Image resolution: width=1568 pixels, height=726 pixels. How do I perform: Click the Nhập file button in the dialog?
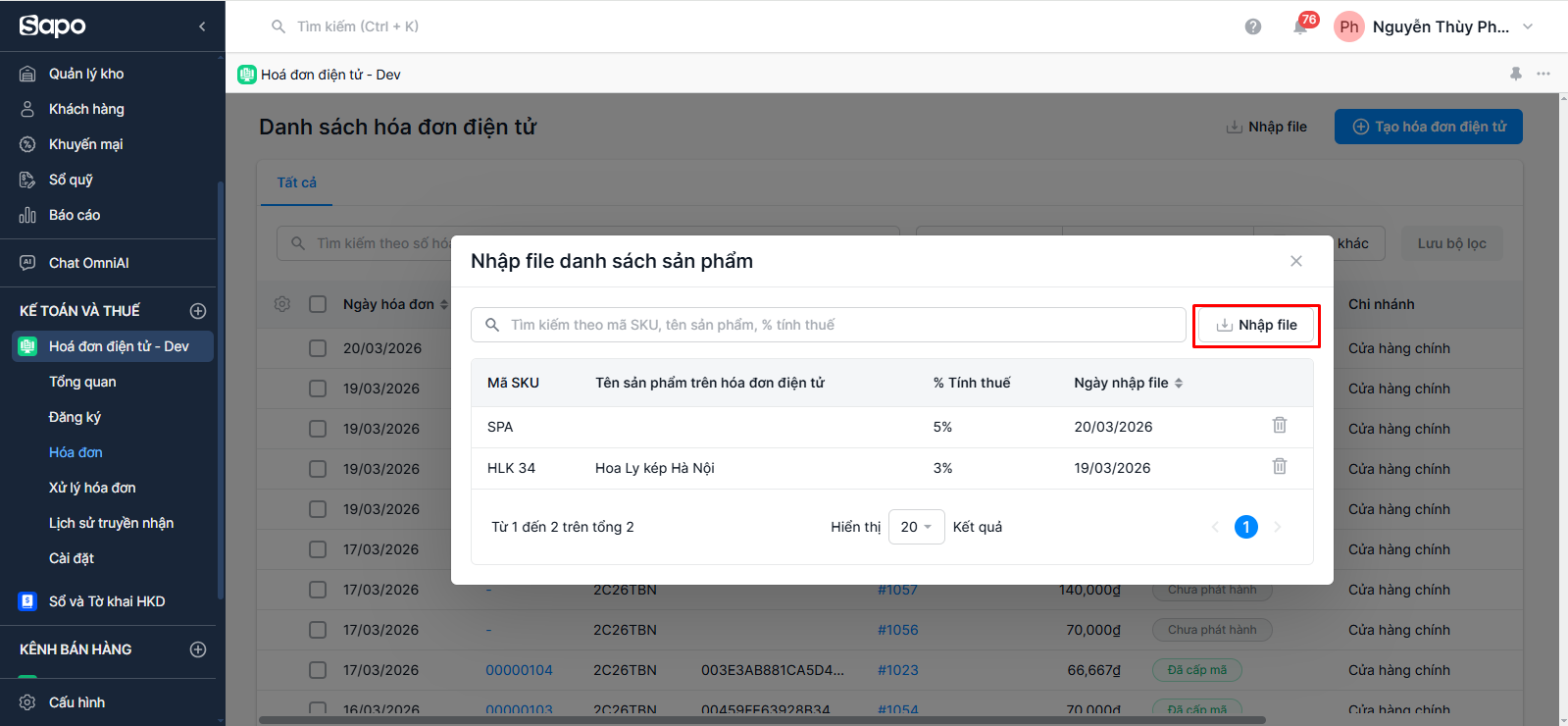1256,326
